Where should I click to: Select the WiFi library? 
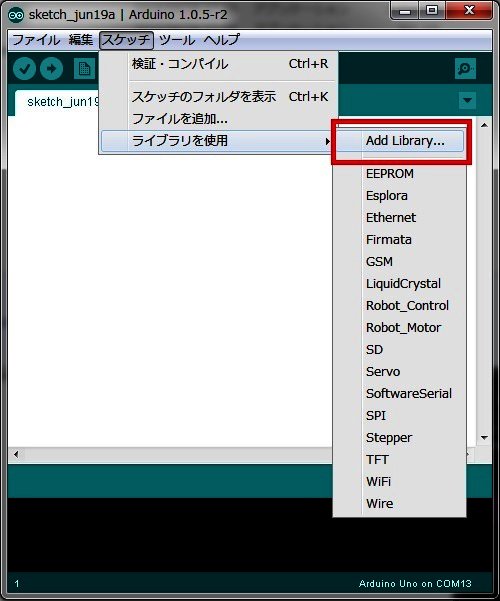400,482
